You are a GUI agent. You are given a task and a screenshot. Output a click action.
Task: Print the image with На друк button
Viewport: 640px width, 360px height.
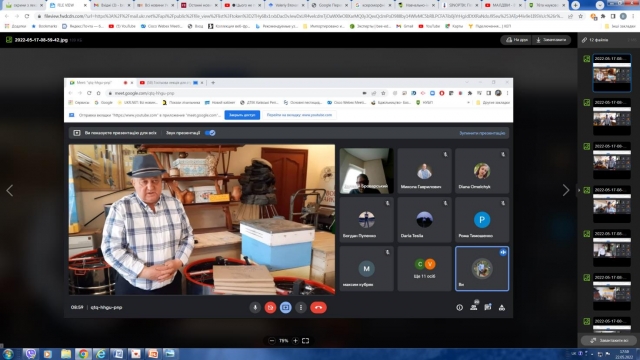(x=517, y=40)
